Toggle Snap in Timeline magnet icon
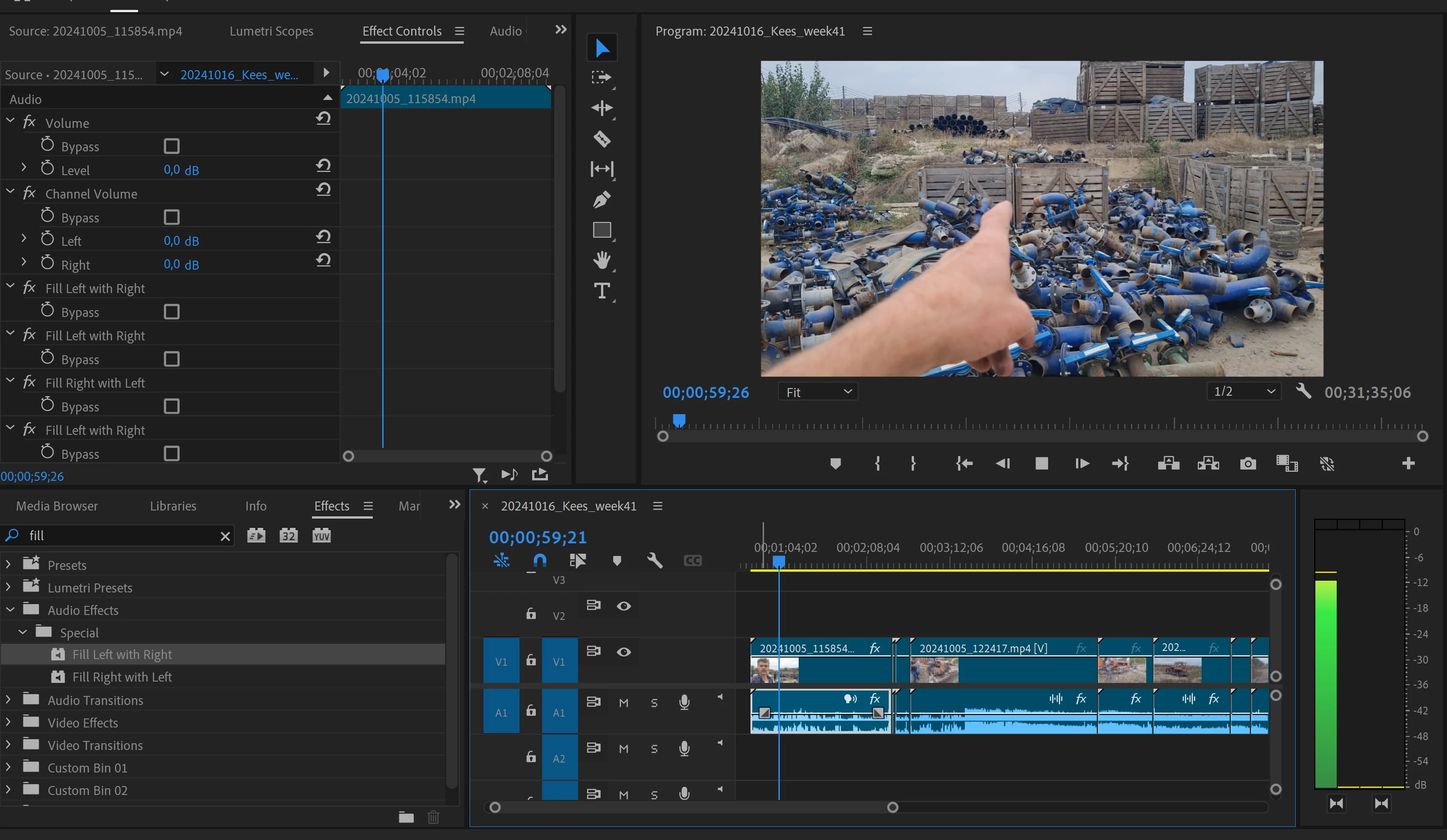This screenshot has height=840, width=1447. coord(539,560)
